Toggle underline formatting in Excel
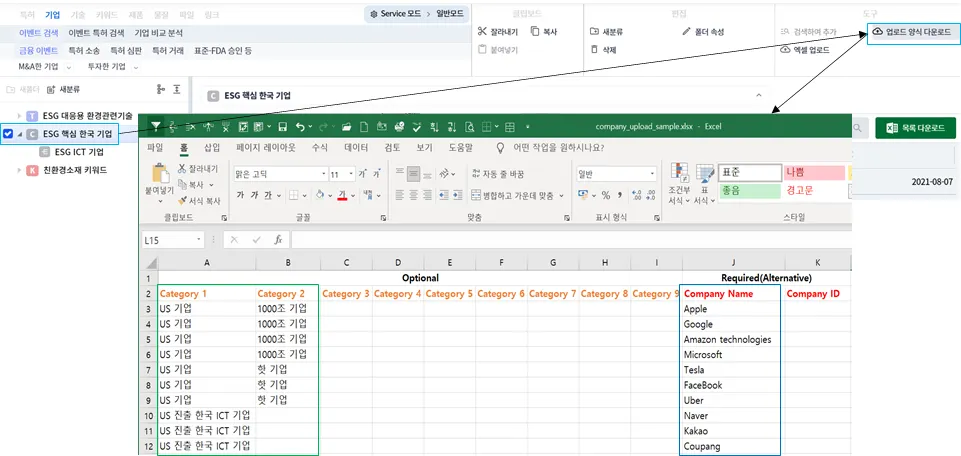 click(x=268, y=196)
